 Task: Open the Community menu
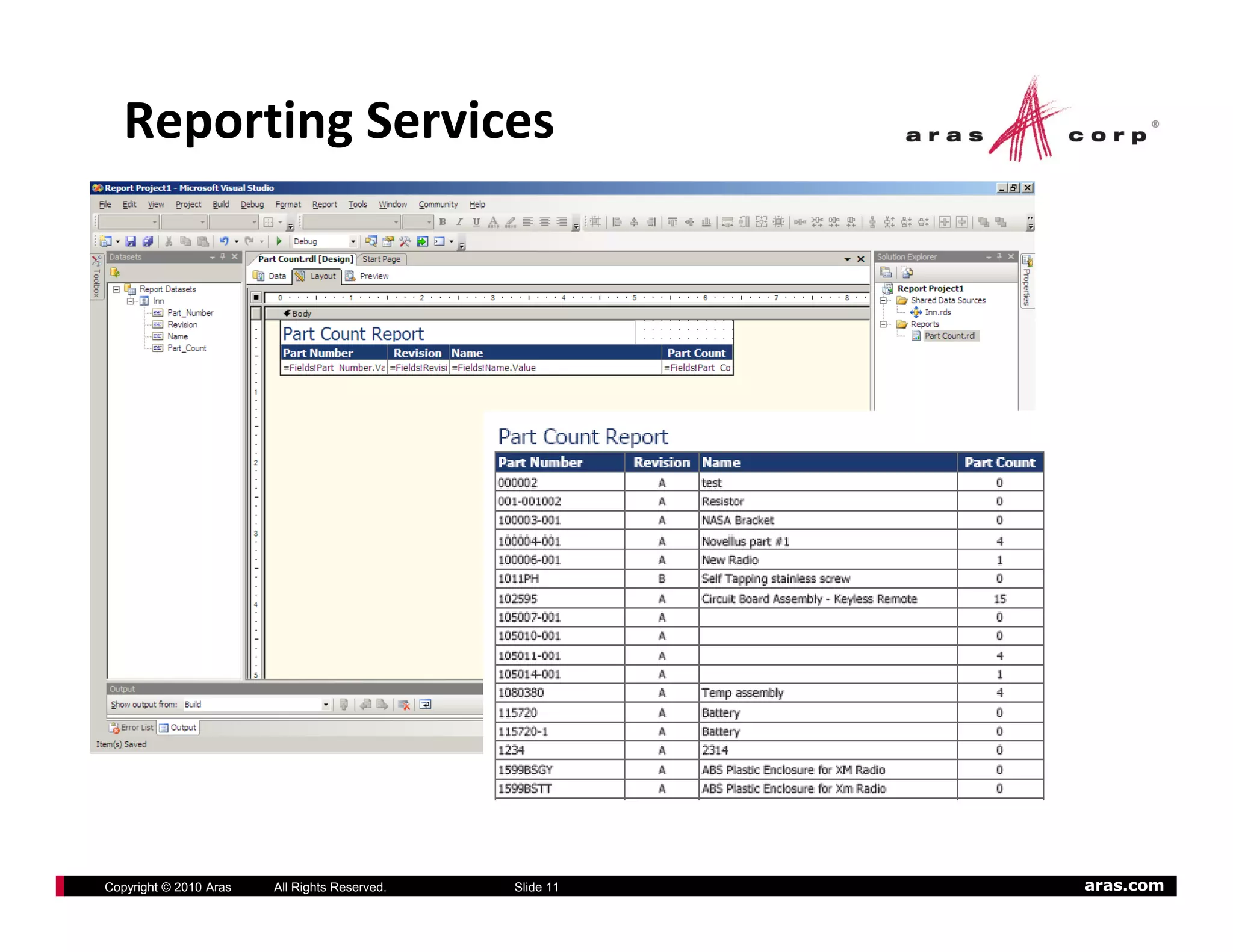[438, 205]
